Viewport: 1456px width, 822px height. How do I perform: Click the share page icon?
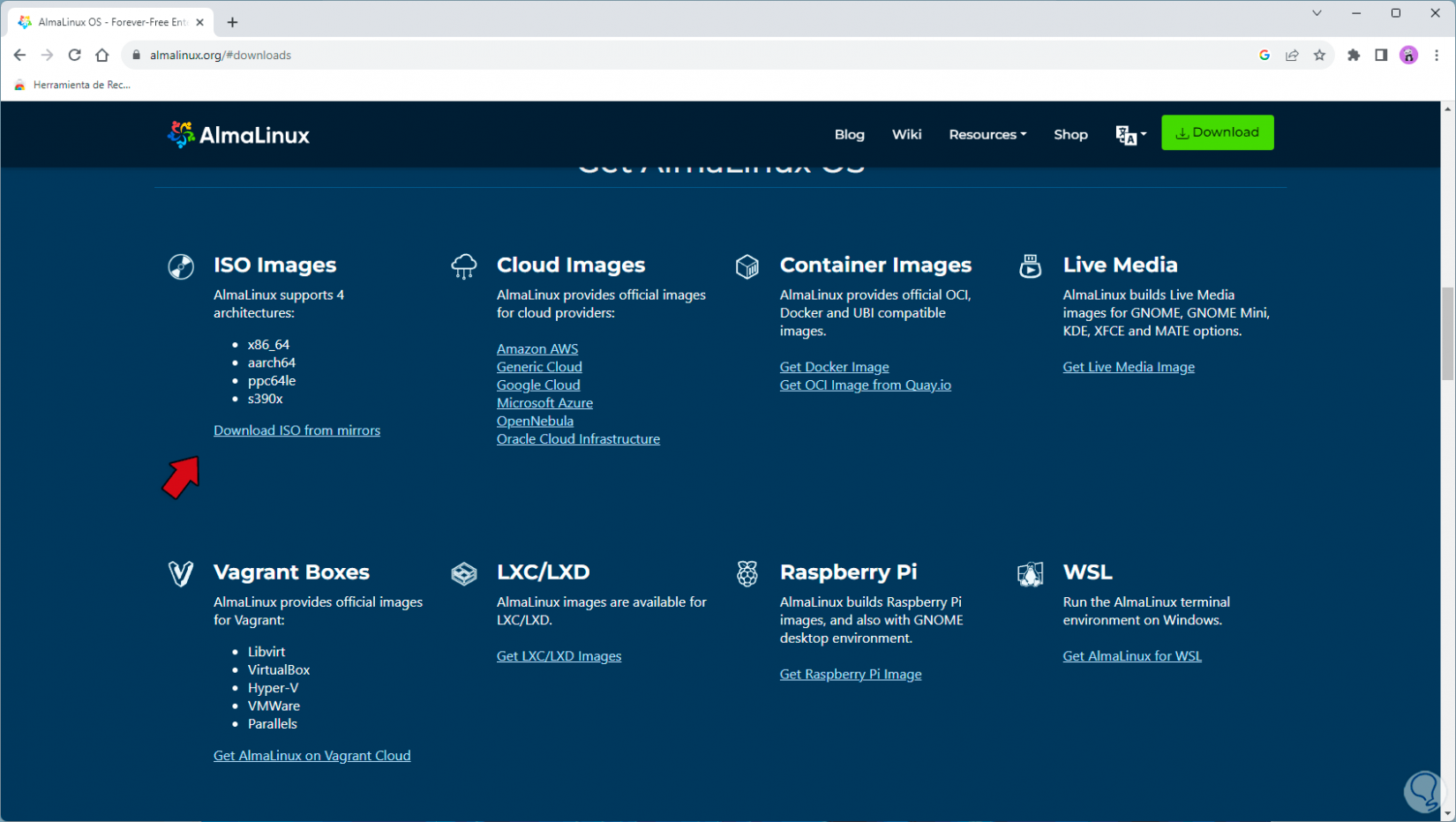1292,55
